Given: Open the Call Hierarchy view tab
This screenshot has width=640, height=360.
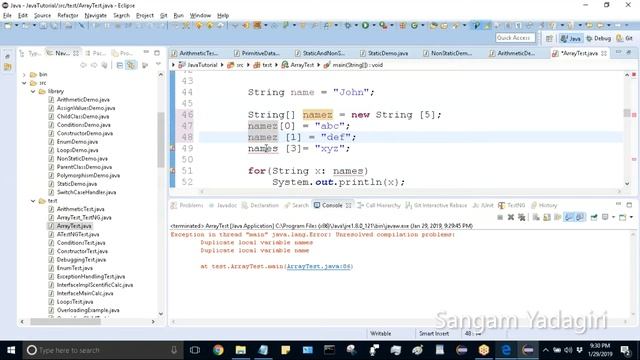Looking at the screenshot, I should [379, 205].
